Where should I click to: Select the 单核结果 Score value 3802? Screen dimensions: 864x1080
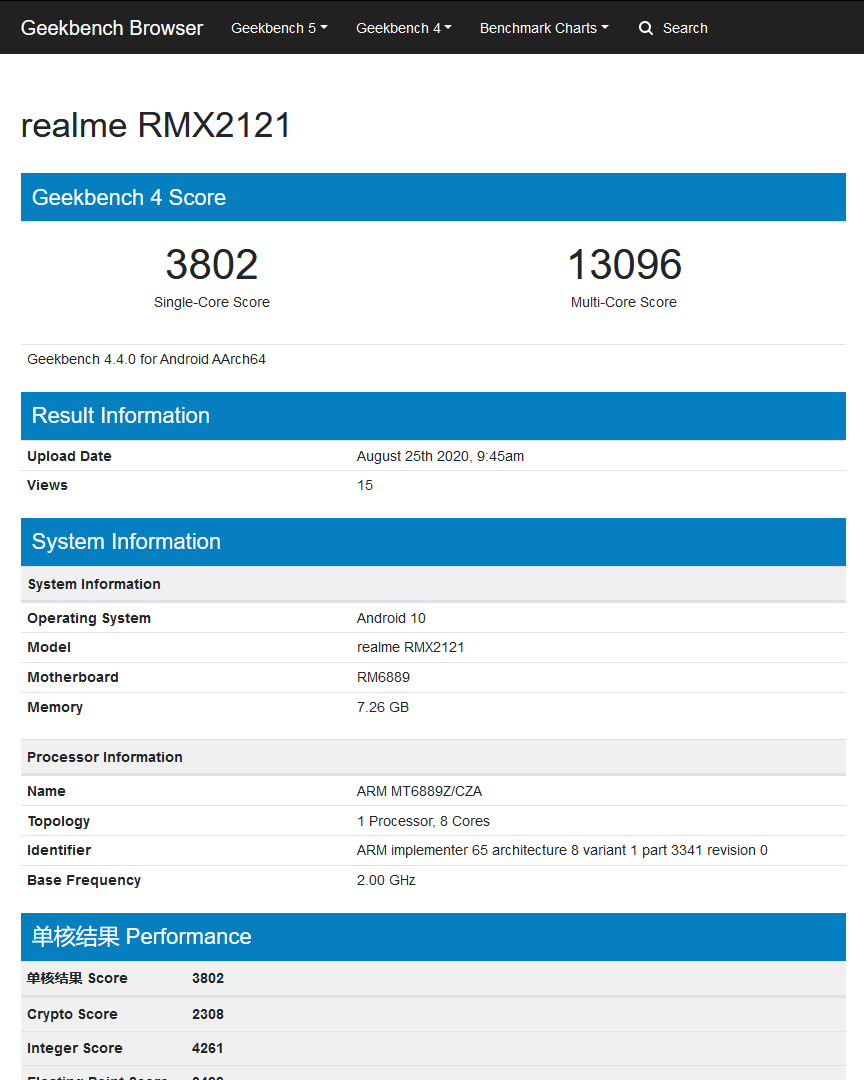click(x=207, y=979)
